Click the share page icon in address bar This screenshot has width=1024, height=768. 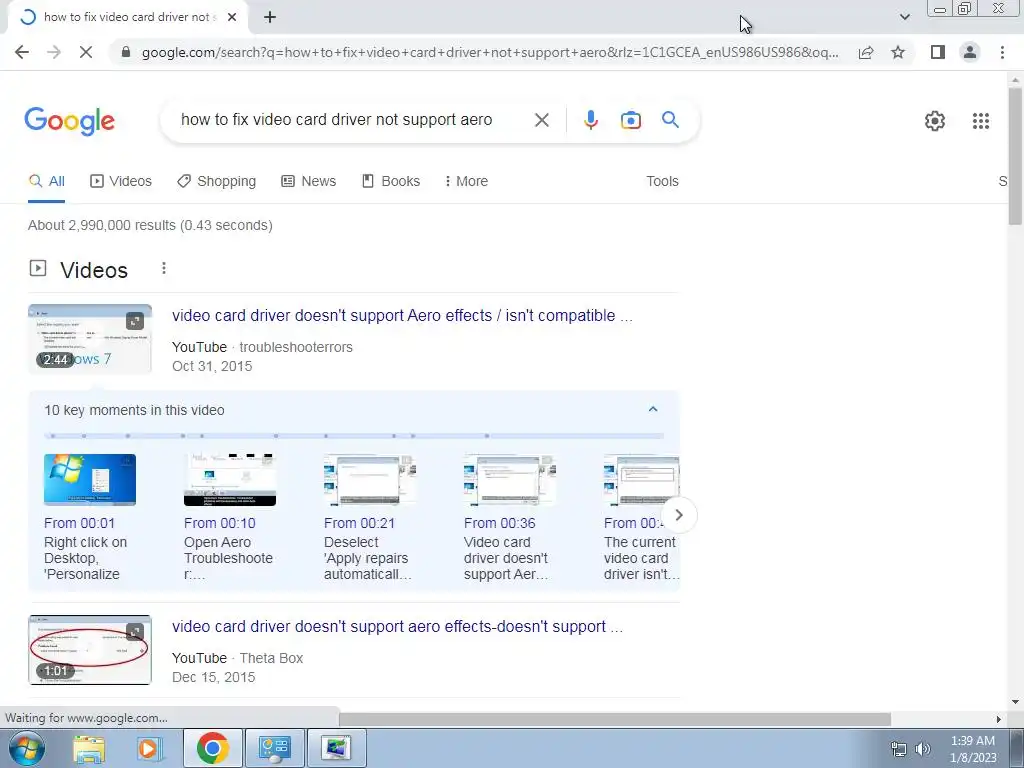click(866, 52)
